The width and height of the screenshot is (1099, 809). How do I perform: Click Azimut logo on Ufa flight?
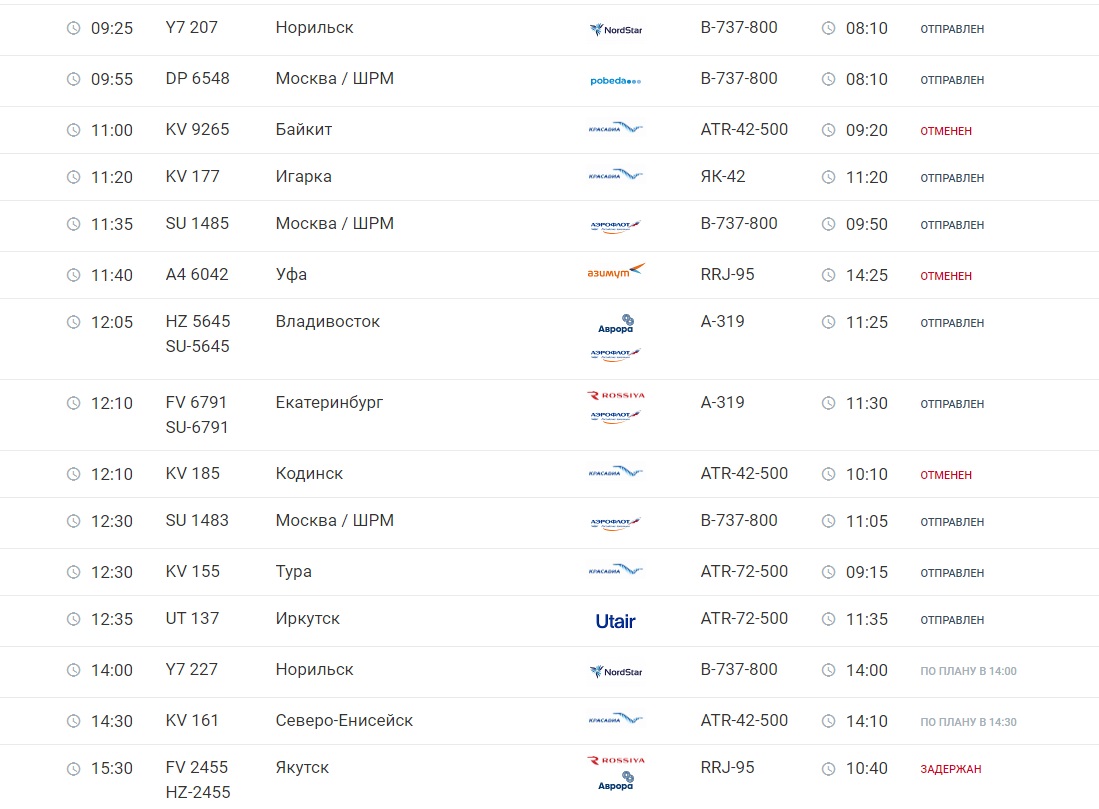[x=615, y=271]
